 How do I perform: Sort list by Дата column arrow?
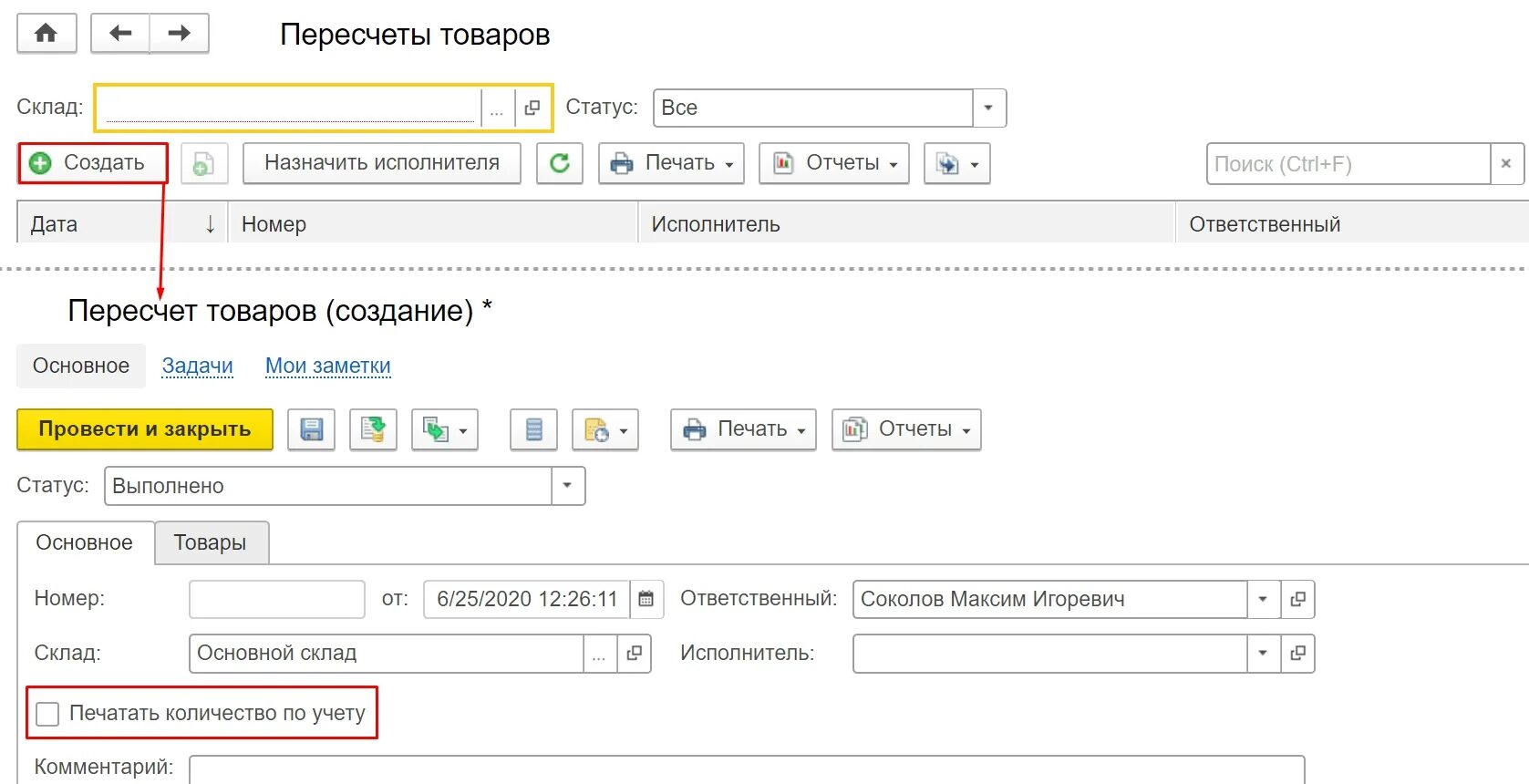pos(211,224)
